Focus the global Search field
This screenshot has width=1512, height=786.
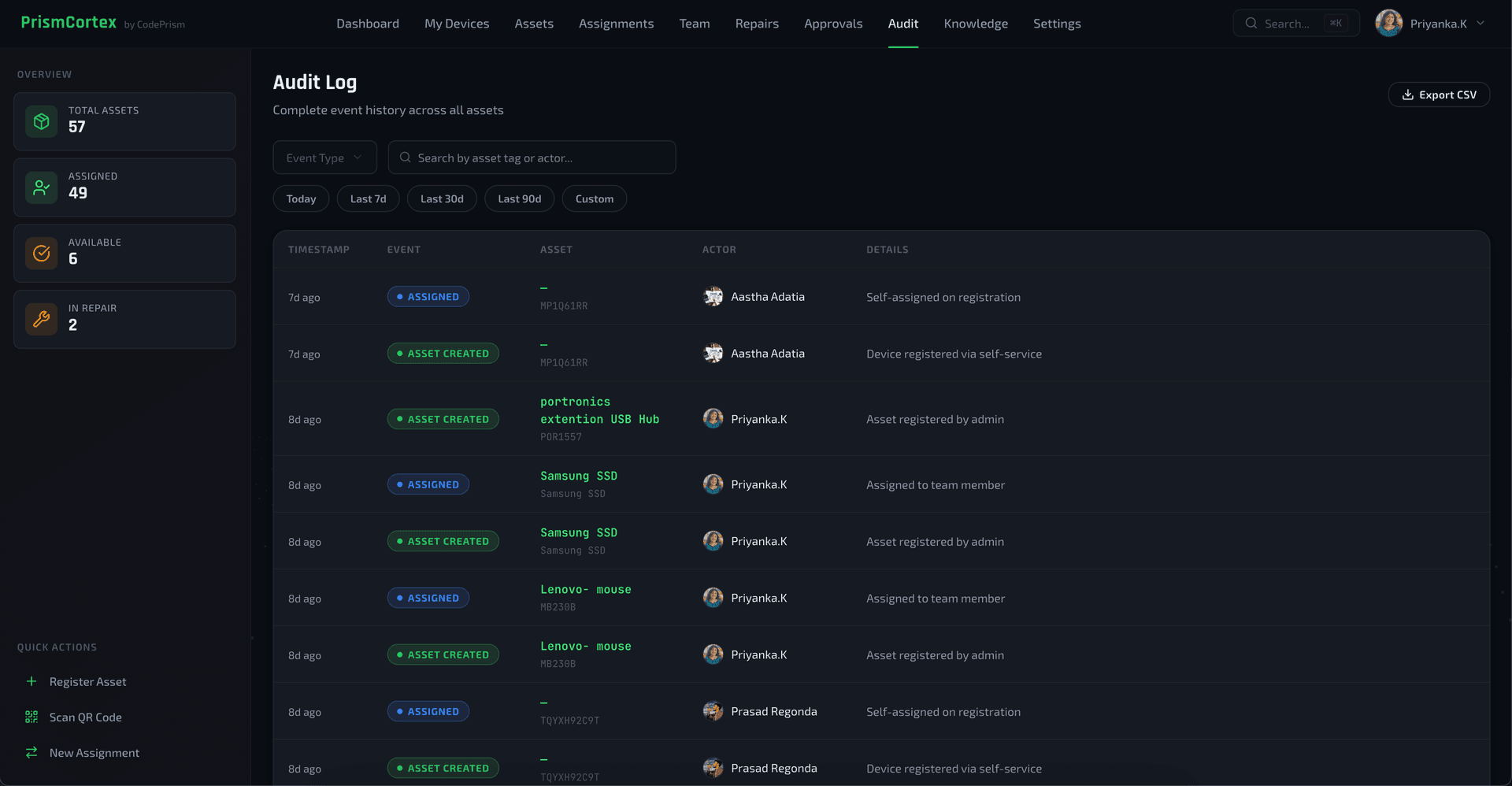point(1296,24)
